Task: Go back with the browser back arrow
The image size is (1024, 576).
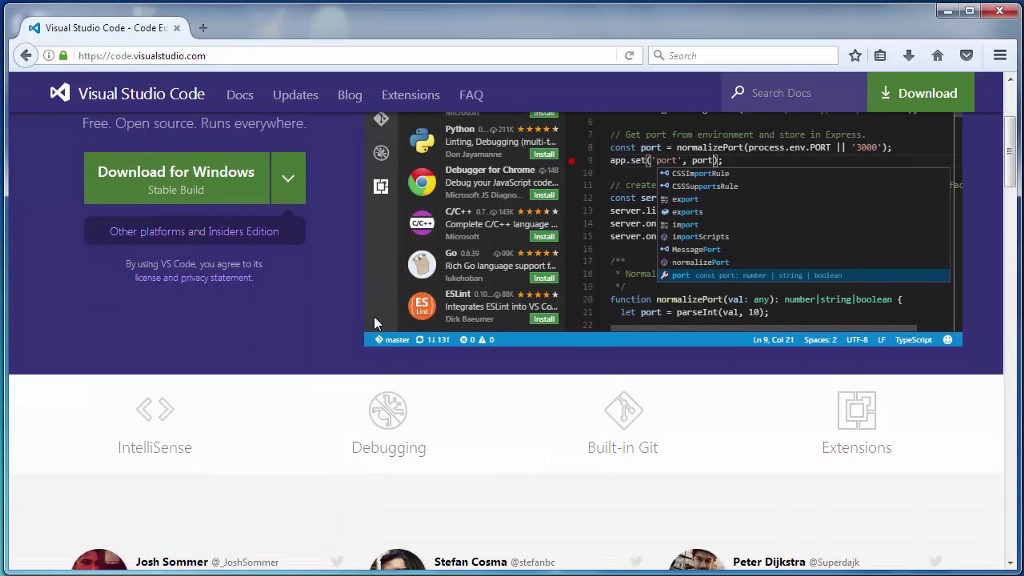Action: pos(25,56)
